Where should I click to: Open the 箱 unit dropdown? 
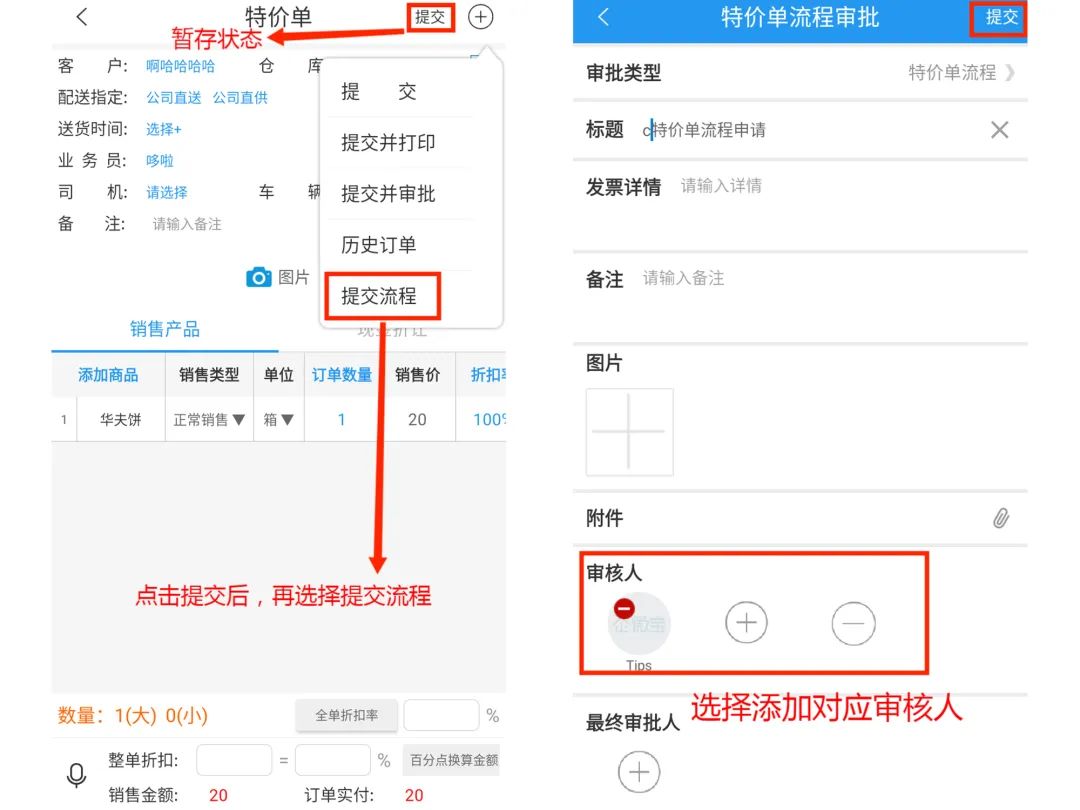pyautogui.click(x=278, y=419)
